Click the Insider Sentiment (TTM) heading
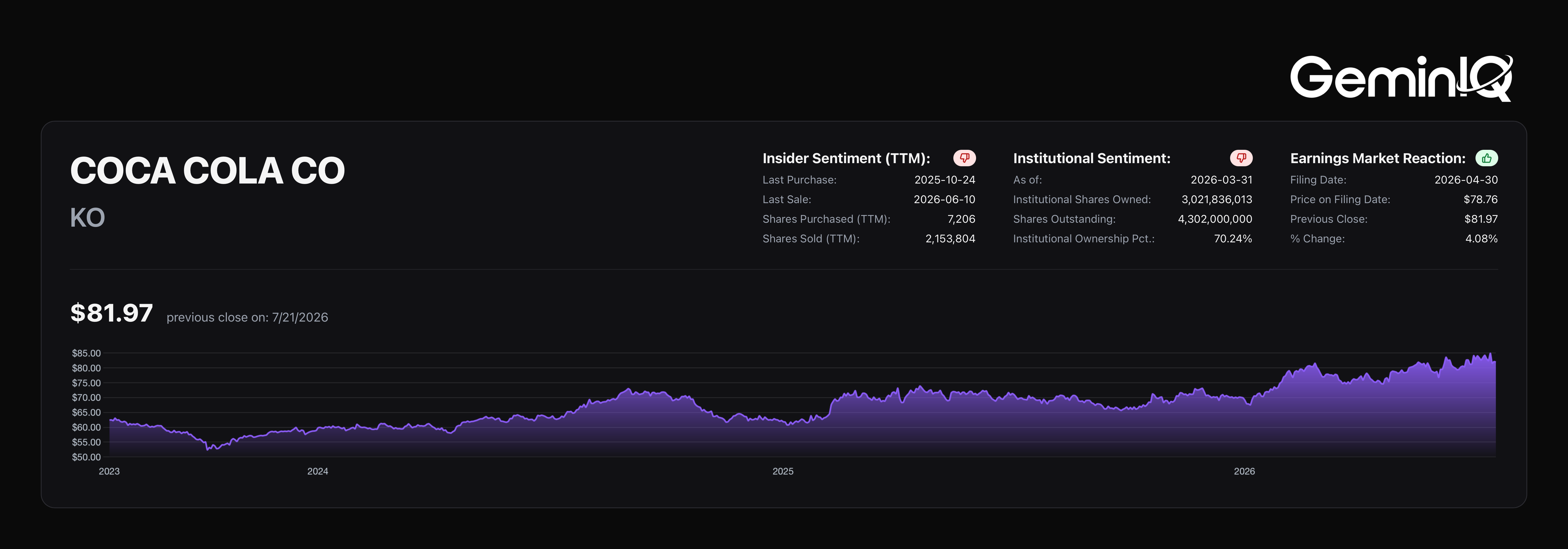The width and height of the screenshot is (1568, 549). (x=846, y=158)
